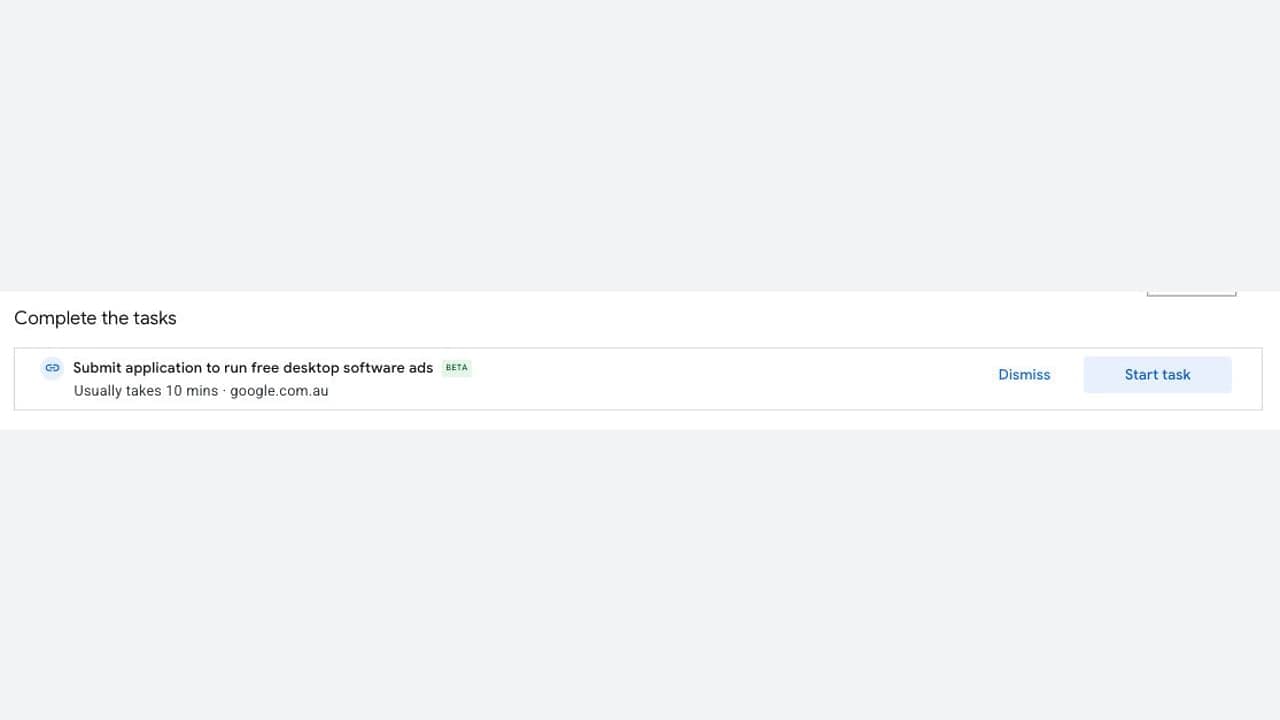Click the green BETA badge
The width and height of the screenshot is (1280, 720).
click(x=456, y=368)
